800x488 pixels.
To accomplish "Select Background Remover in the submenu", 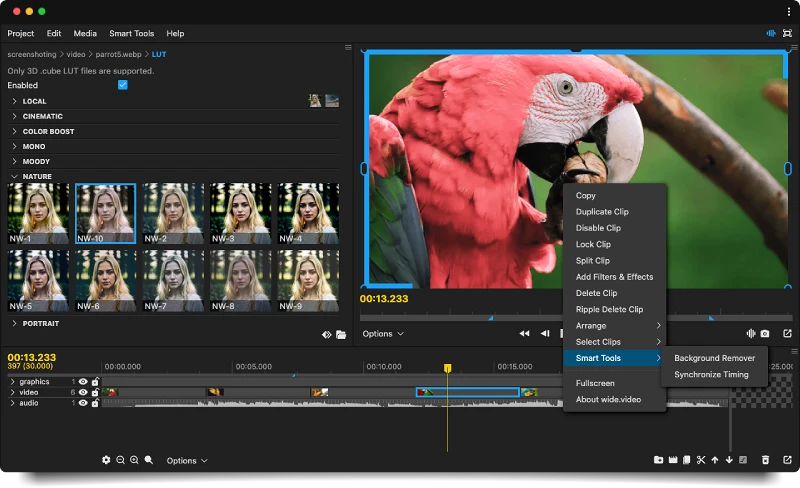I will [714, 358].
